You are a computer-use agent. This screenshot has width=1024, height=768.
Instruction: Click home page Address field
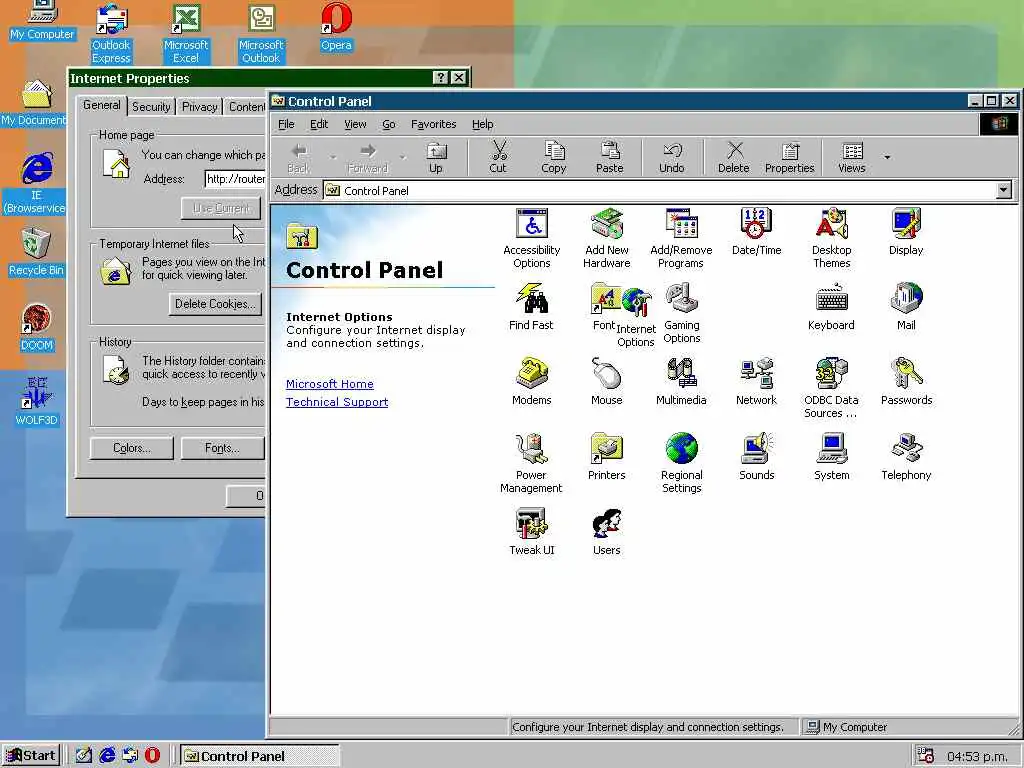tap(235, 178)
